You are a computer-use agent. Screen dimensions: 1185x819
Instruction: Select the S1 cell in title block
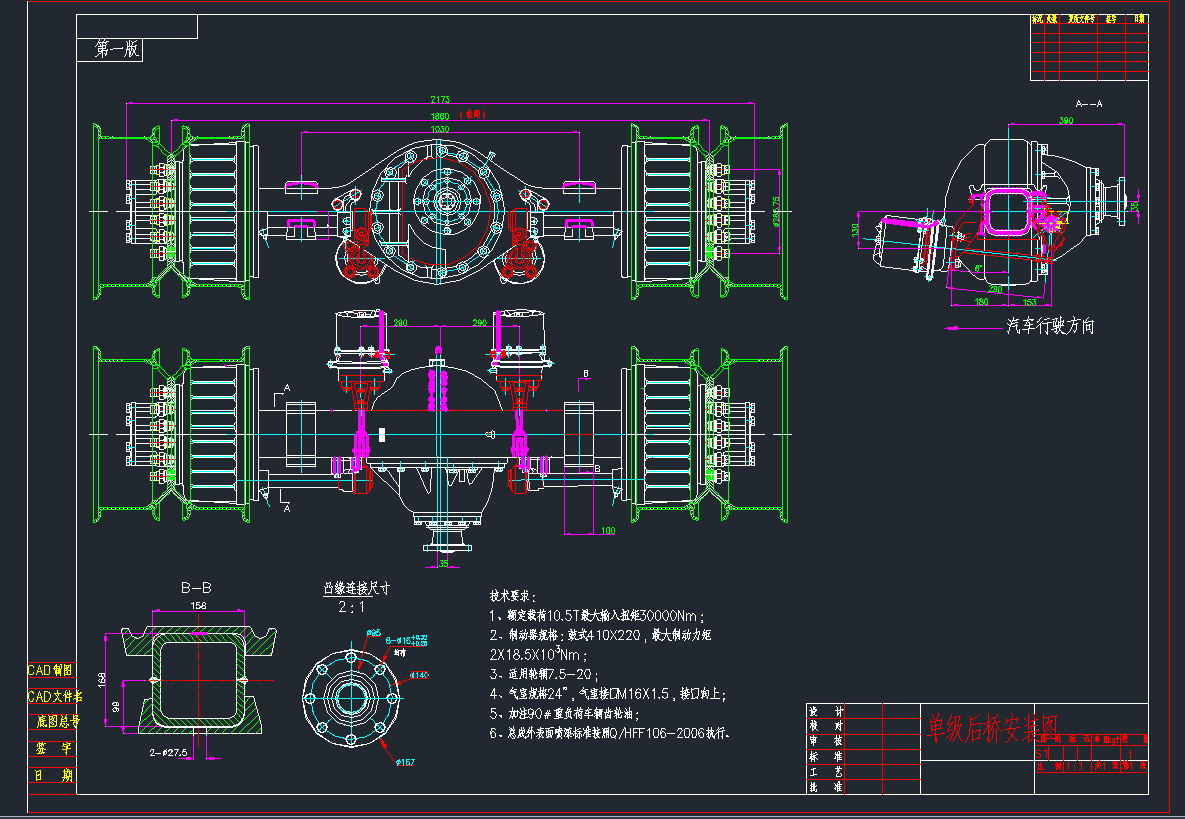[1043, 753]
